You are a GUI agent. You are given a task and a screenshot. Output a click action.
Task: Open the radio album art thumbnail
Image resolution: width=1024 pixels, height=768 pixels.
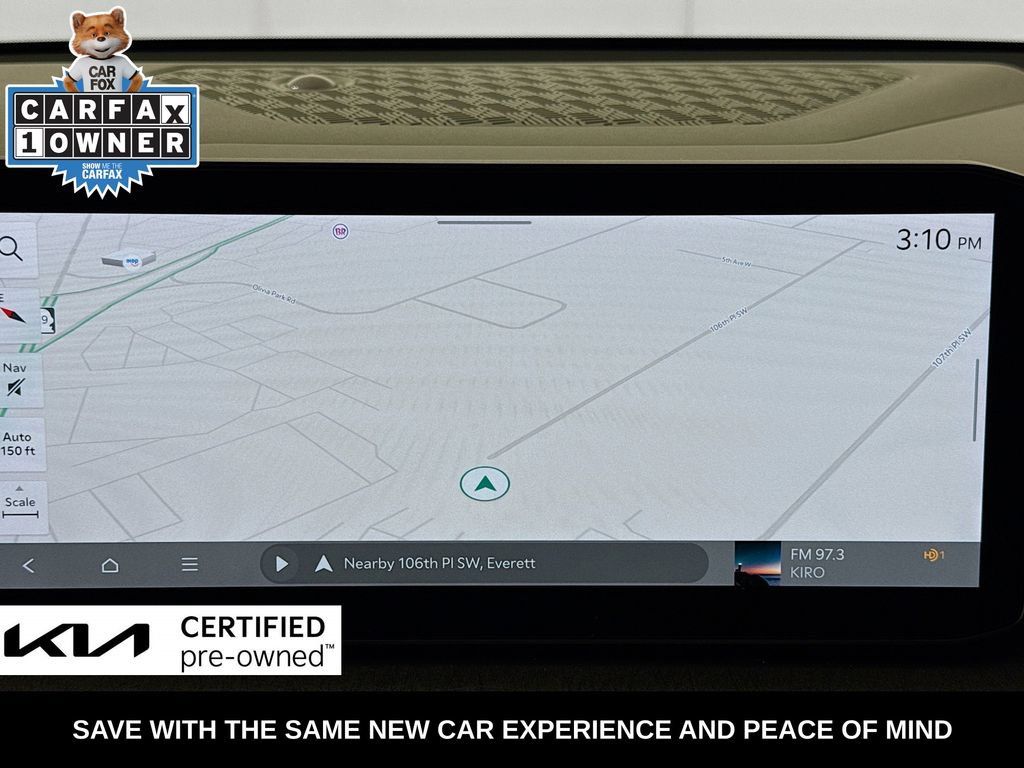pos(757,564)
